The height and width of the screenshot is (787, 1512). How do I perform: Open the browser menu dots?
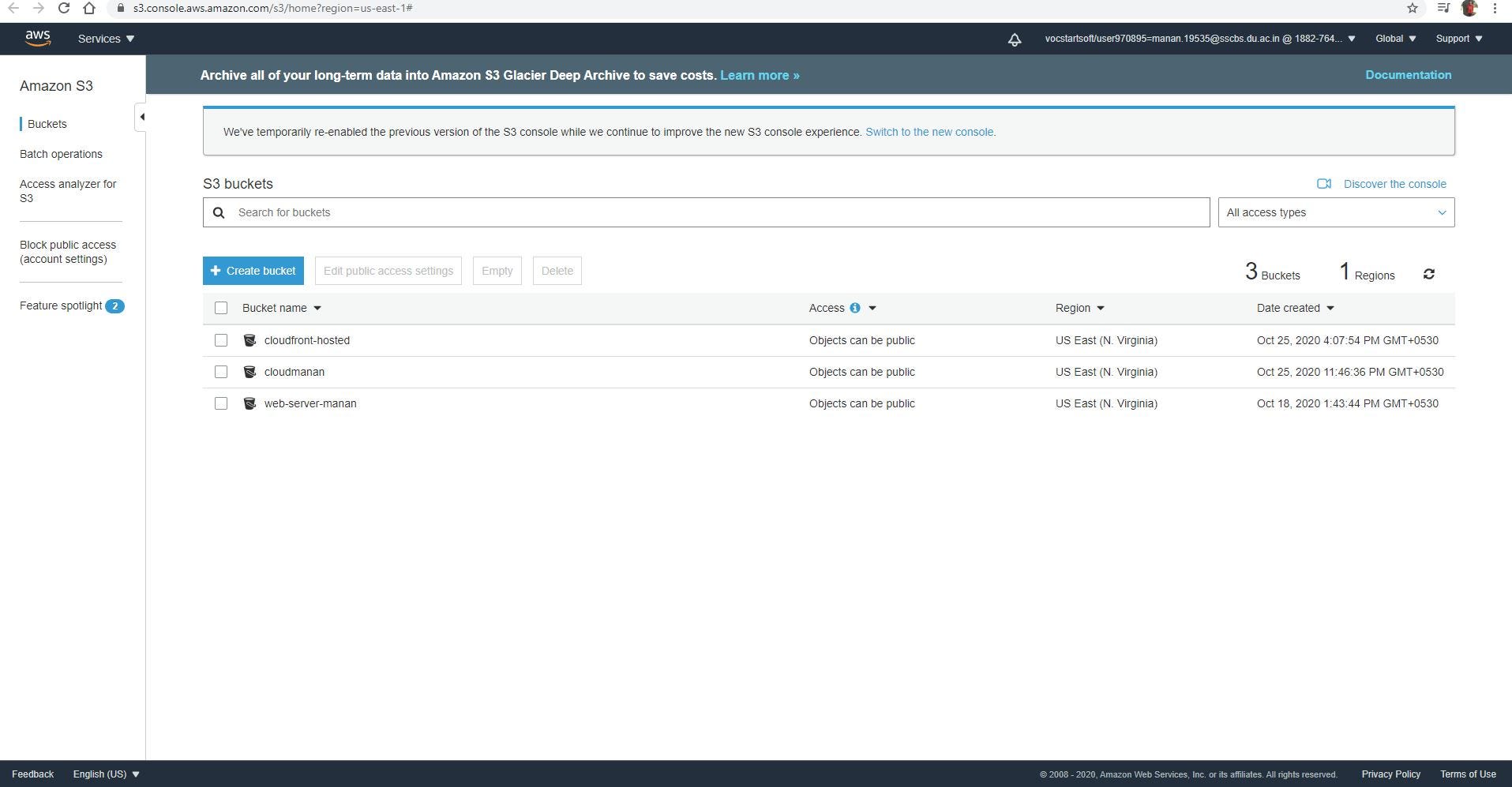tap(1495, 8)
